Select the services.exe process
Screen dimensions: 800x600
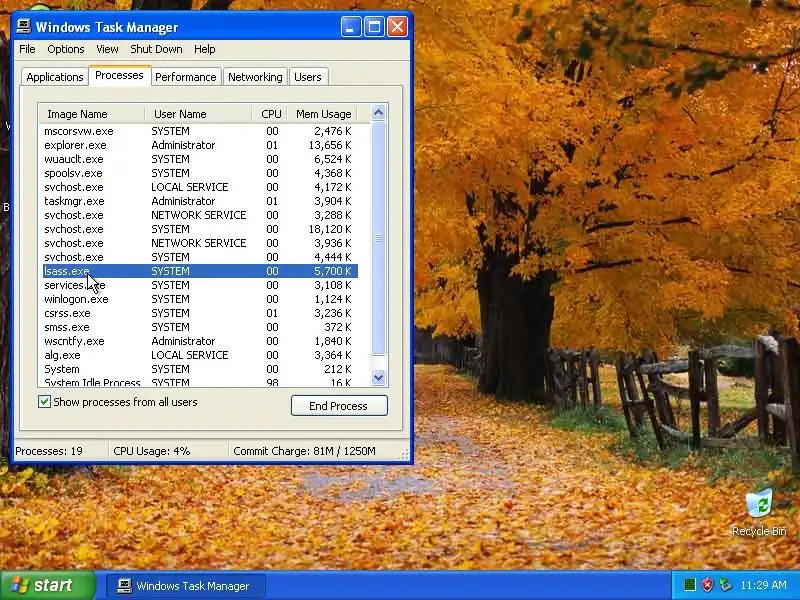click(x=200, y=285)
